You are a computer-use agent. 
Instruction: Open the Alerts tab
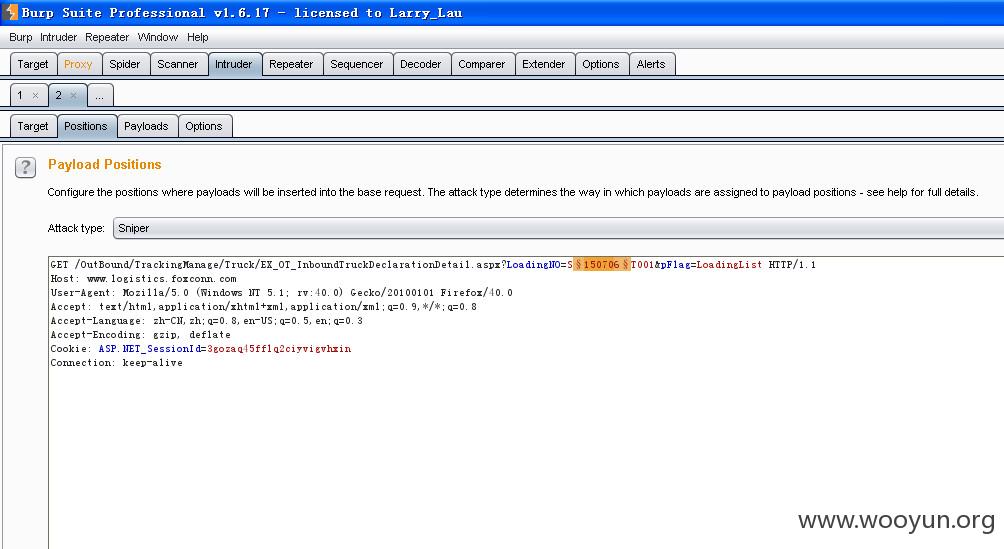click(651, 64)
